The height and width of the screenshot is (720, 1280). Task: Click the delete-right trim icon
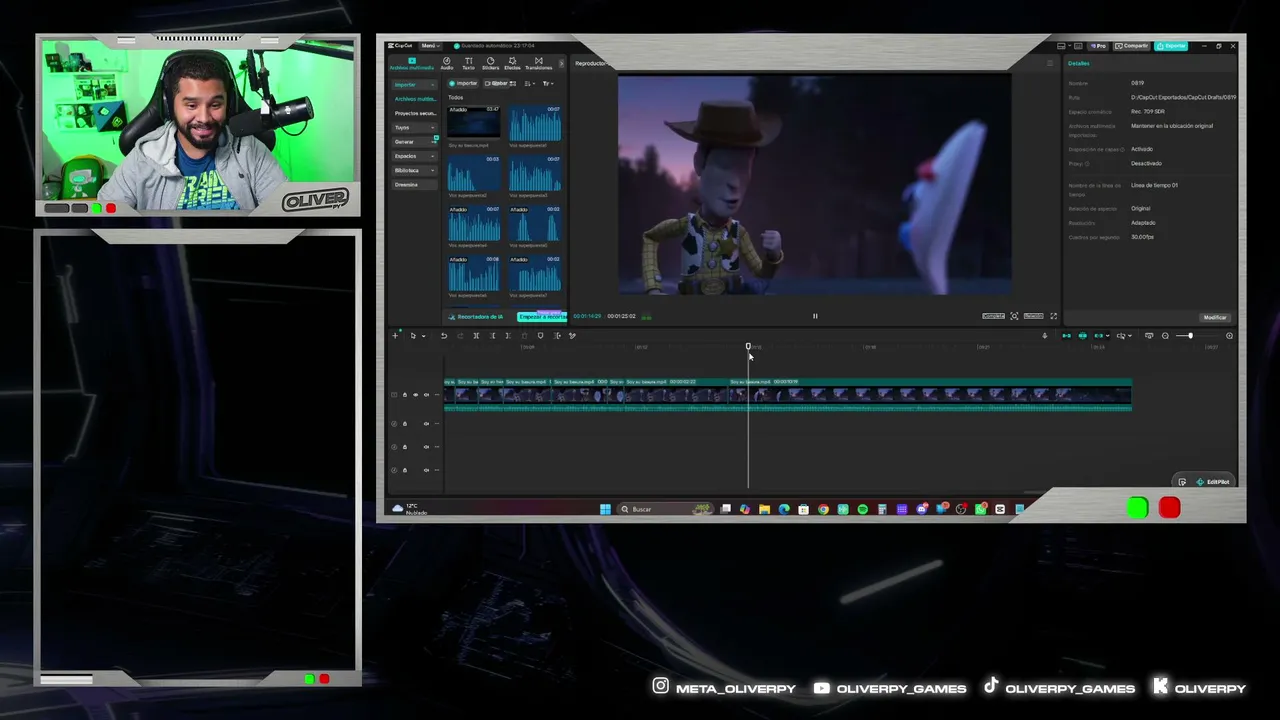tap(508, 336)
